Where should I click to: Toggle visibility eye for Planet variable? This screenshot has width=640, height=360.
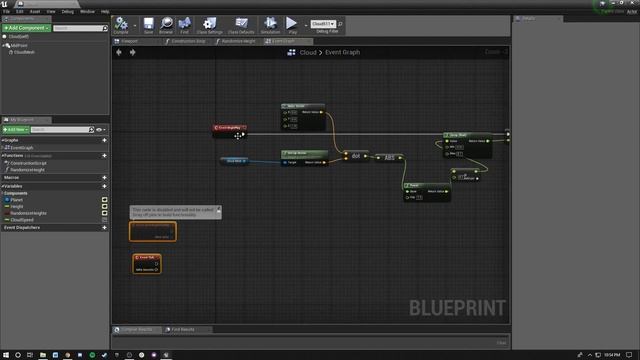click(104, 200)
